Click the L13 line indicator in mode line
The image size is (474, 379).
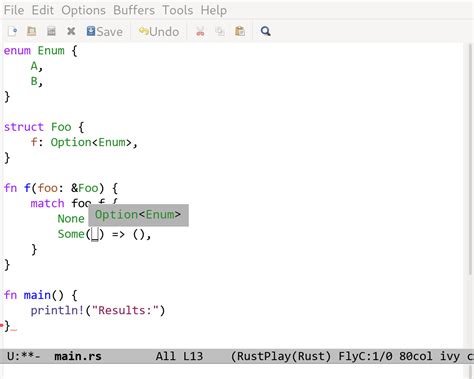point(193,356)
